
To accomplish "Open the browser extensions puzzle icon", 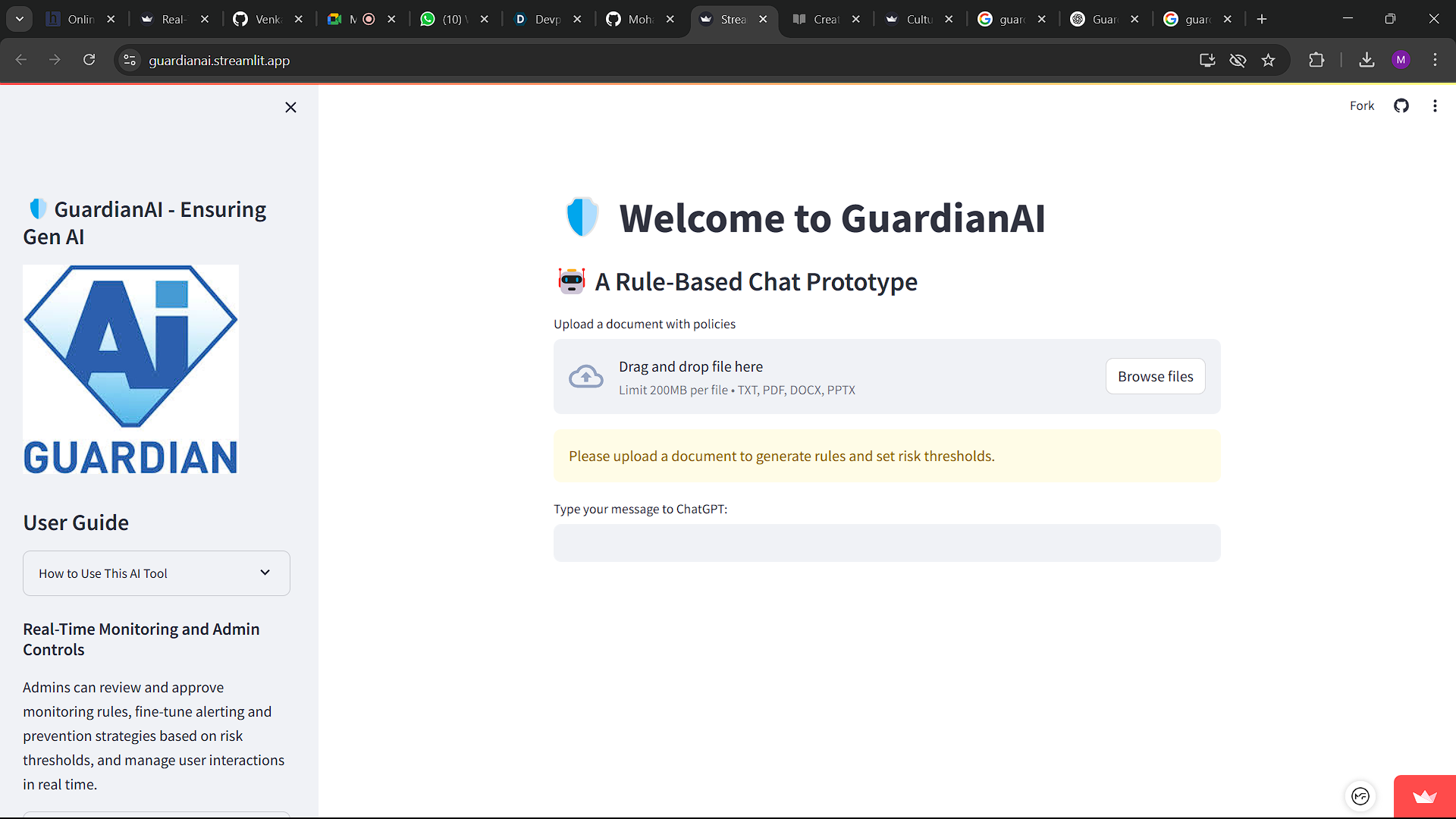I will point(1316,61).
